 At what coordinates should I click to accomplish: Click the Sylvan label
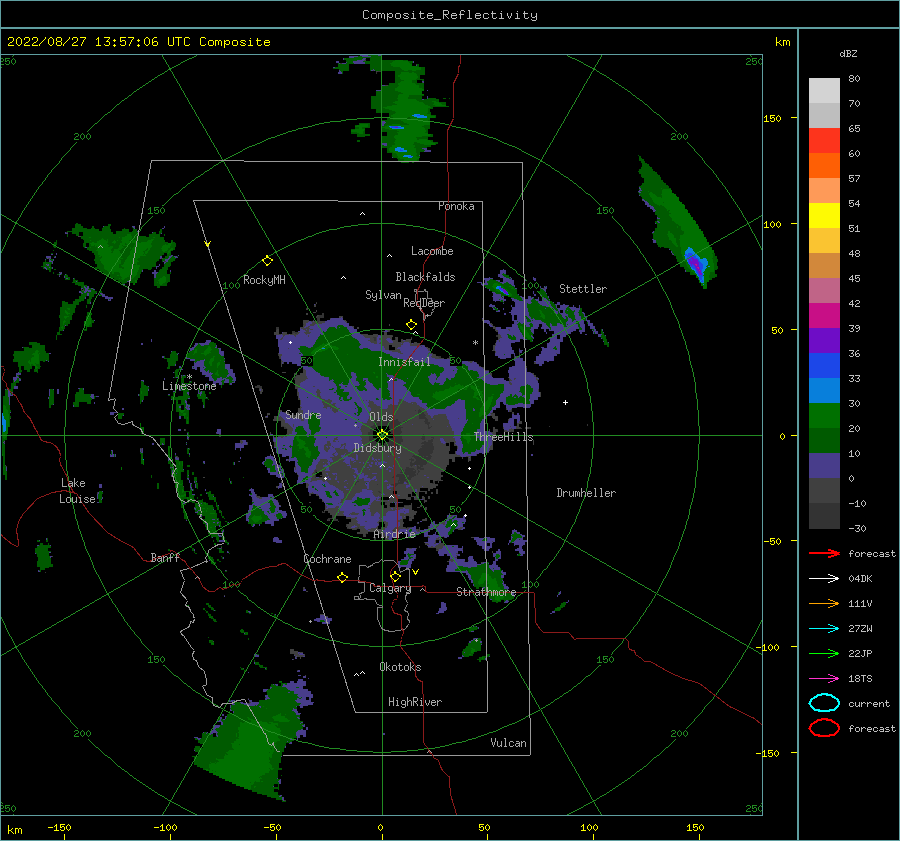pyautogui.click(x=383, y=296)
